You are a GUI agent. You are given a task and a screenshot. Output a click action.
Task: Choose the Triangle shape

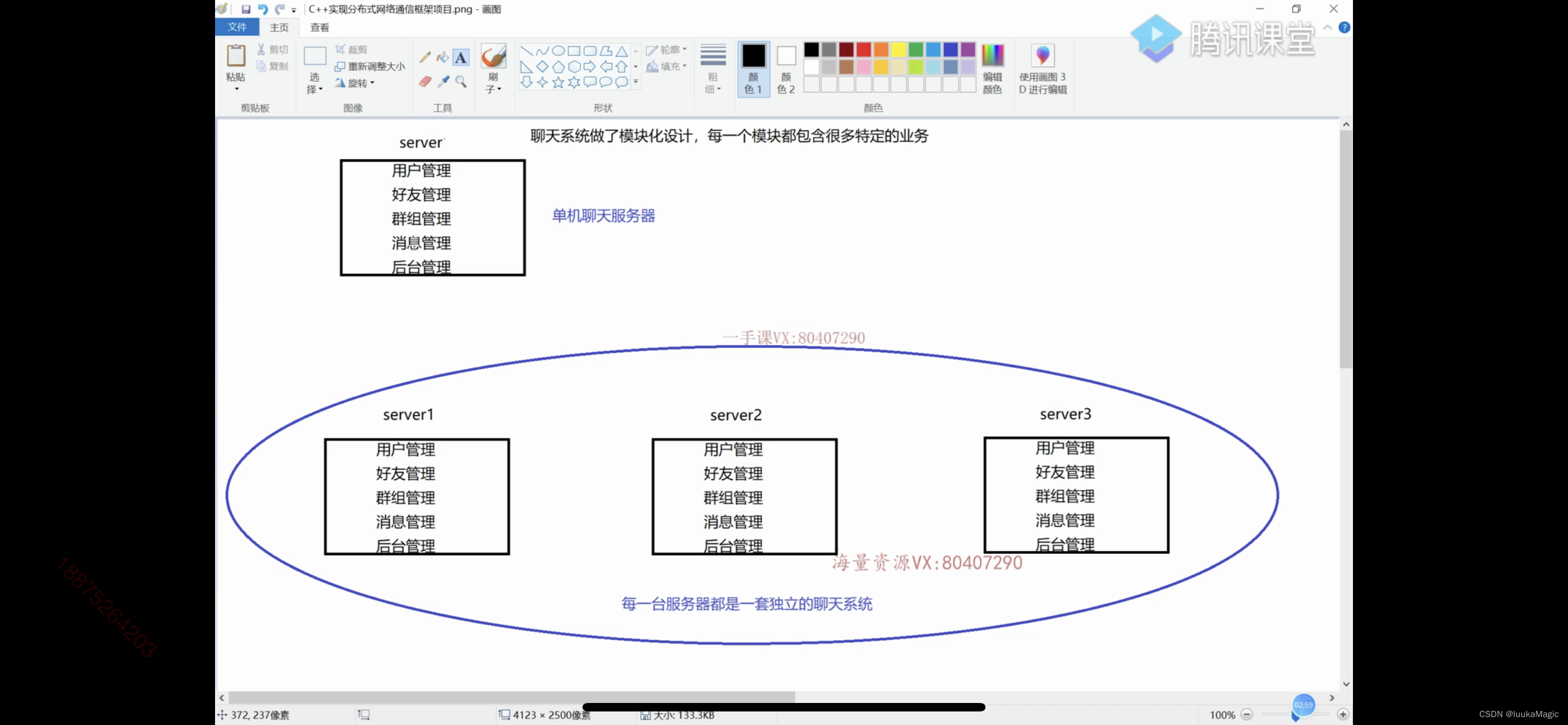(x=621, y=51)
